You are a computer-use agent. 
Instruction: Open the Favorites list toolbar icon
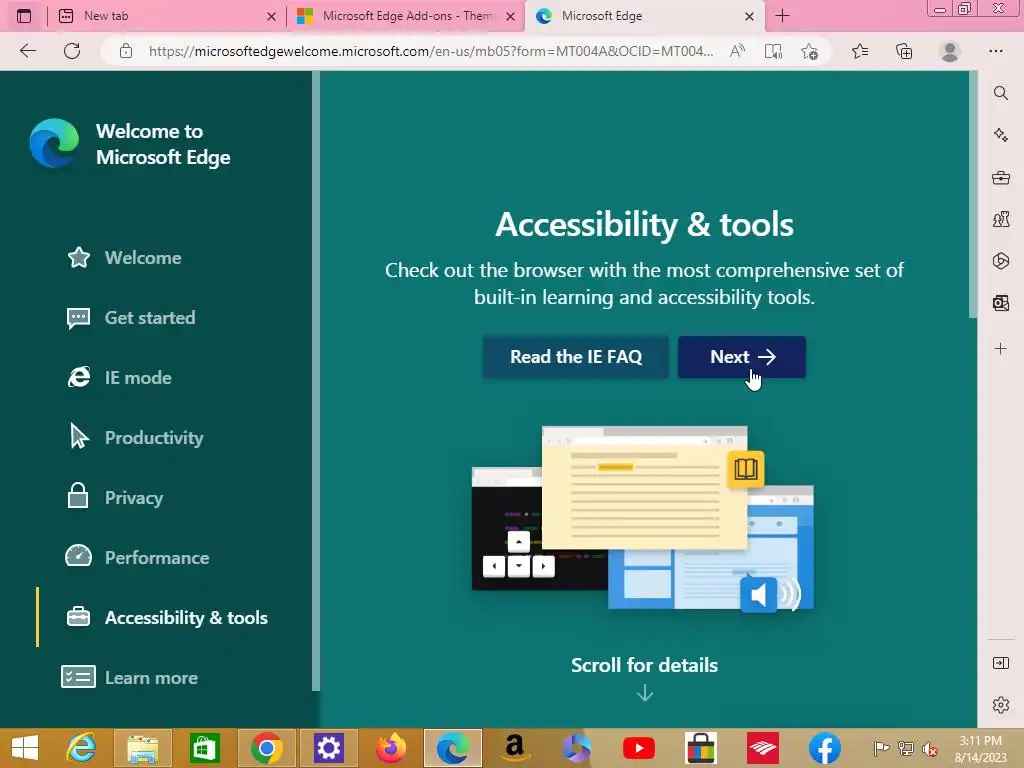860,51
